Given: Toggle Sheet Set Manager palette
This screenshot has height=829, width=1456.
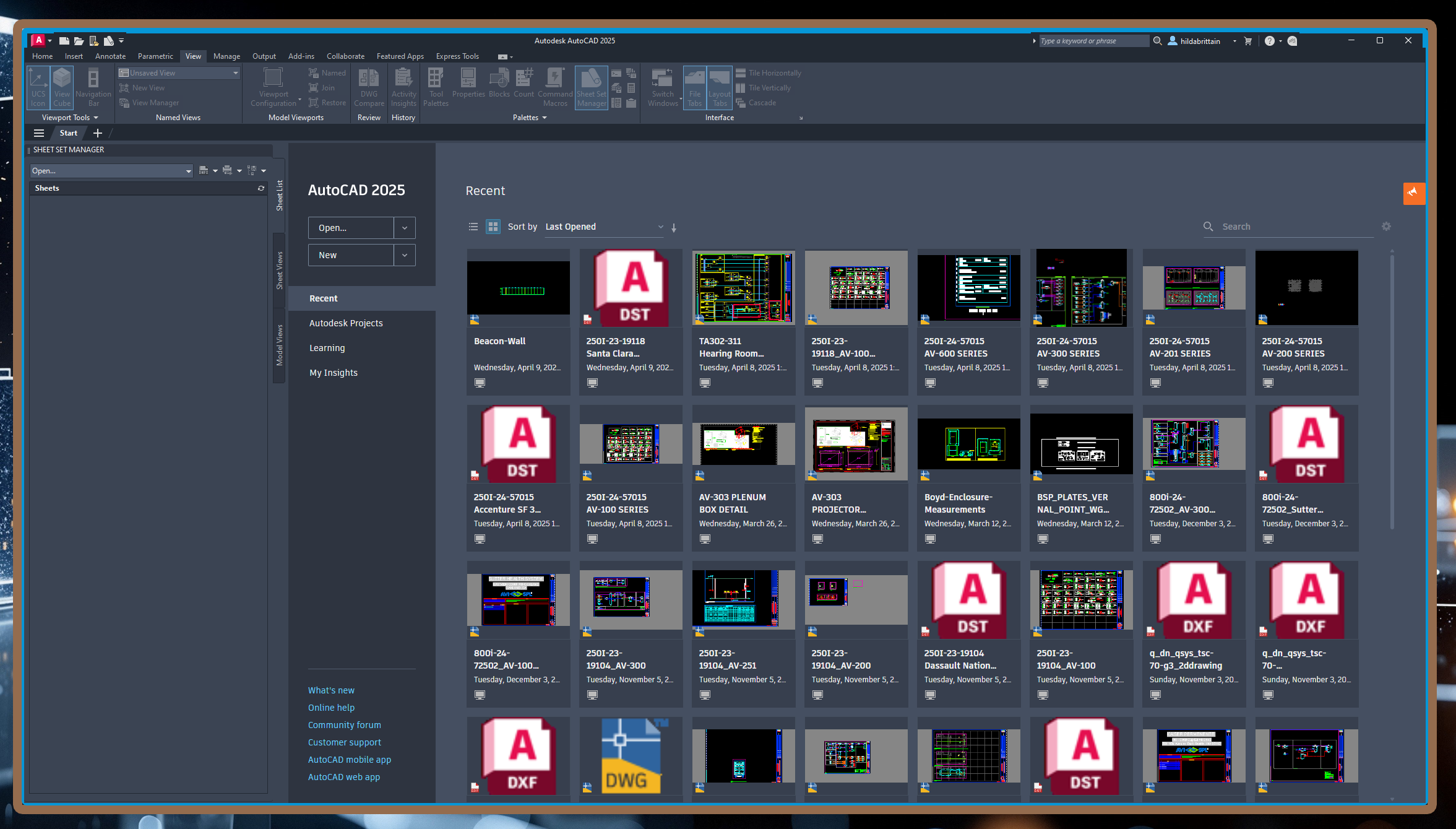Looking at the screenshot, I should [592, 87].
